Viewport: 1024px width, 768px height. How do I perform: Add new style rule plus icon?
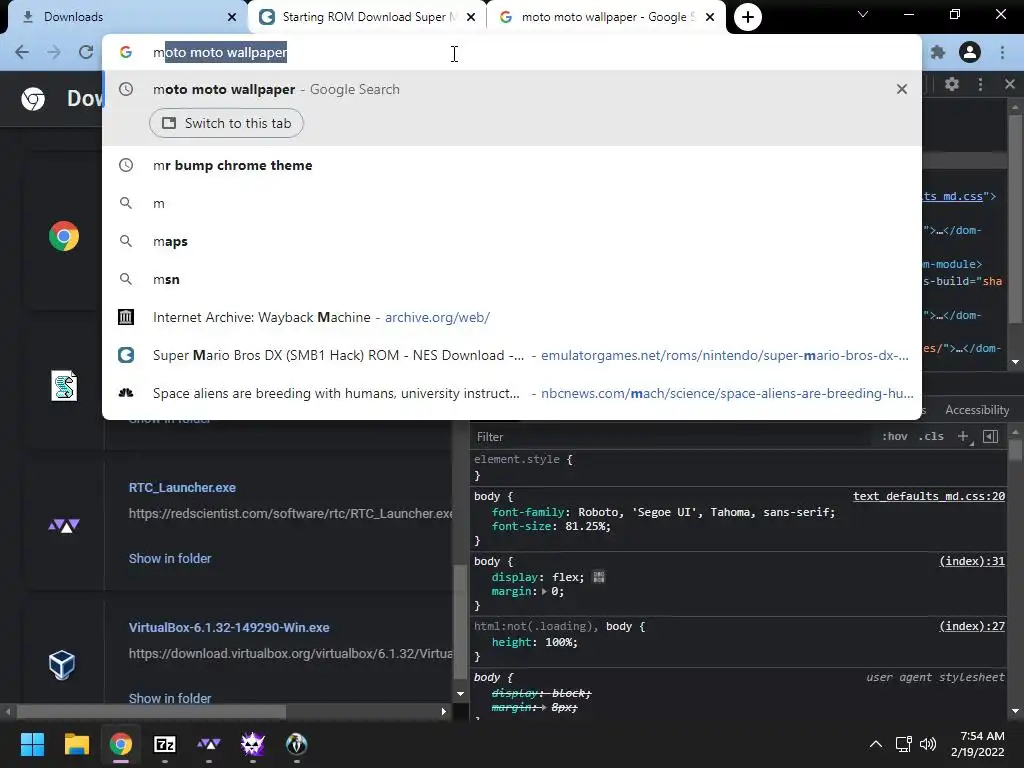(x=964, y=436)
